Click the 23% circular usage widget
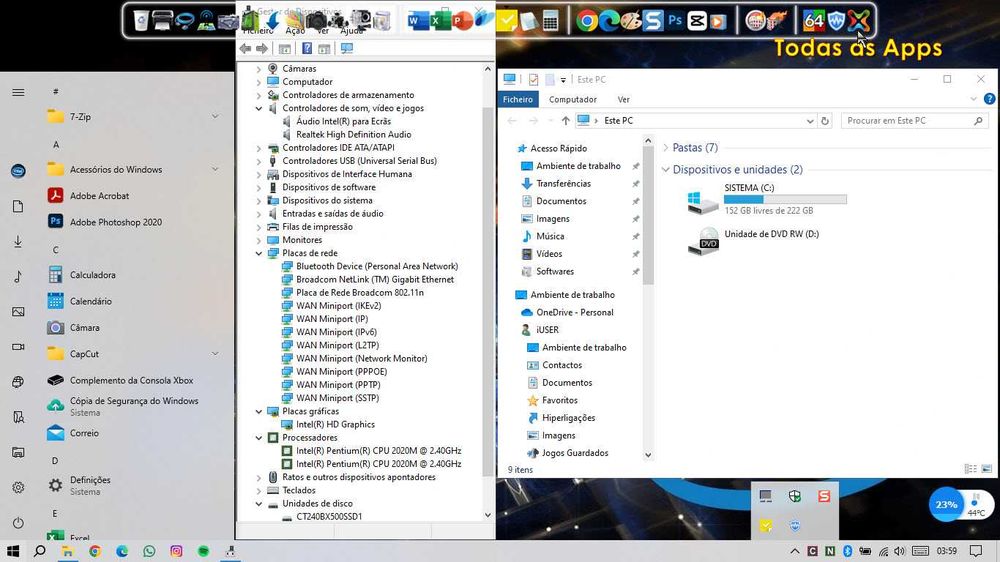This screenshot has height=562, width=1000. (946, 505)
